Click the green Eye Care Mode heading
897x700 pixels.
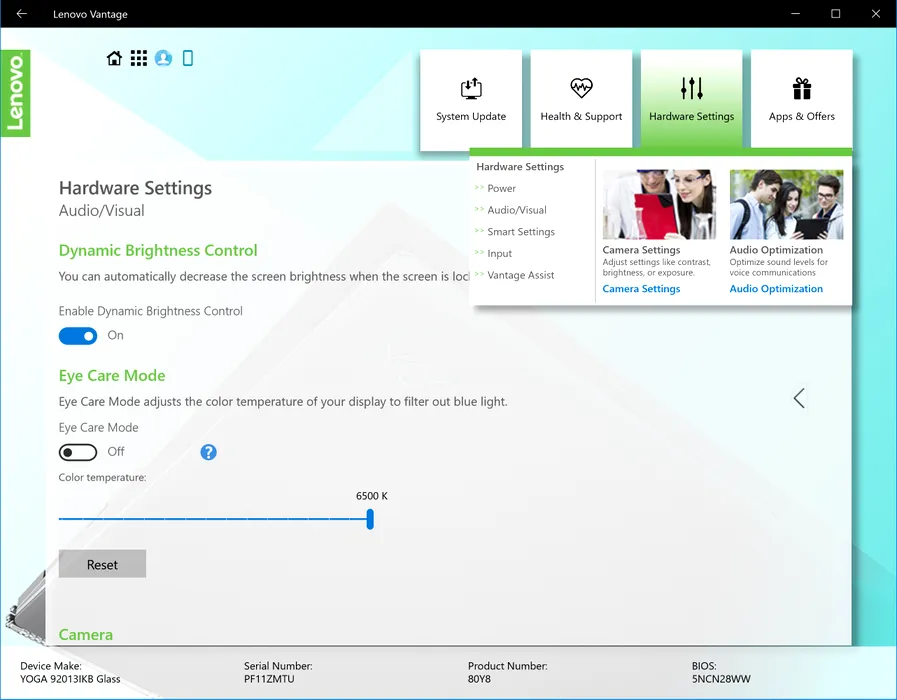point(112,376)
